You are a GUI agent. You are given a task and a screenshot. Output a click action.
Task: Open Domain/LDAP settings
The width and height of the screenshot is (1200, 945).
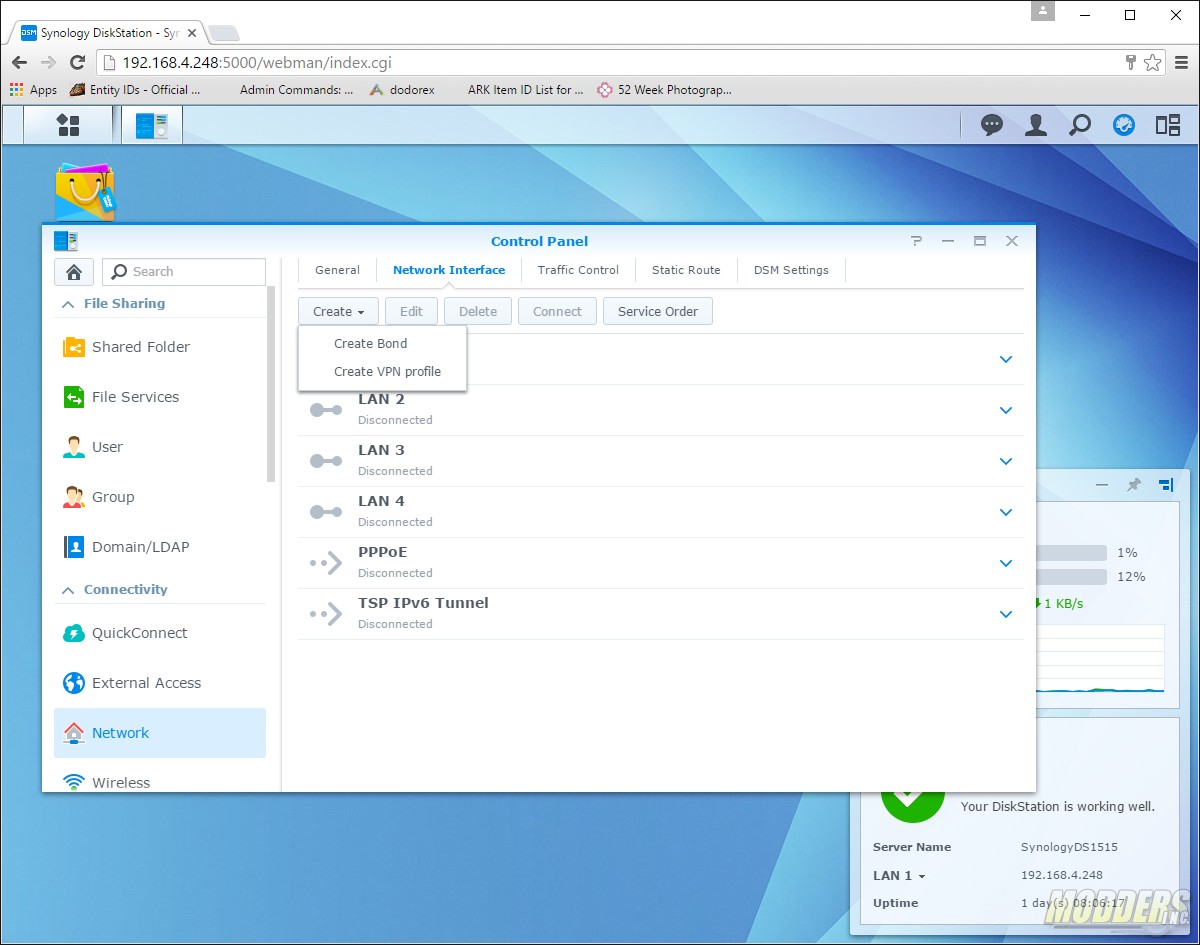tap(160, 547)
